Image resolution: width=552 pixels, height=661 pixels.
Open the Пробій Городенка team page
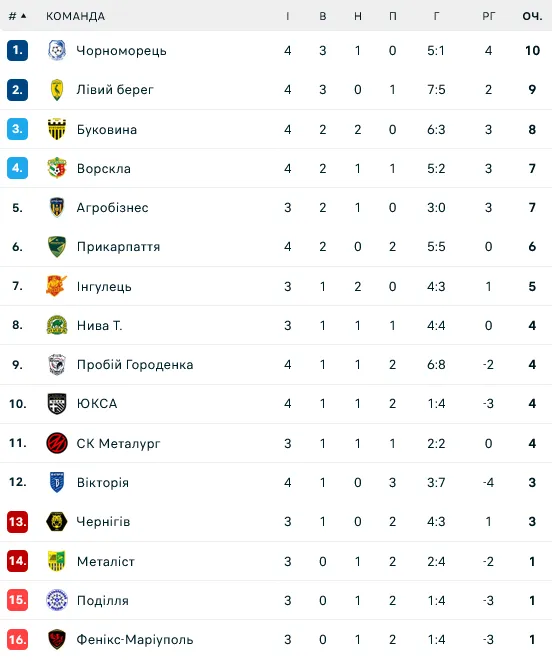(135, 365)
